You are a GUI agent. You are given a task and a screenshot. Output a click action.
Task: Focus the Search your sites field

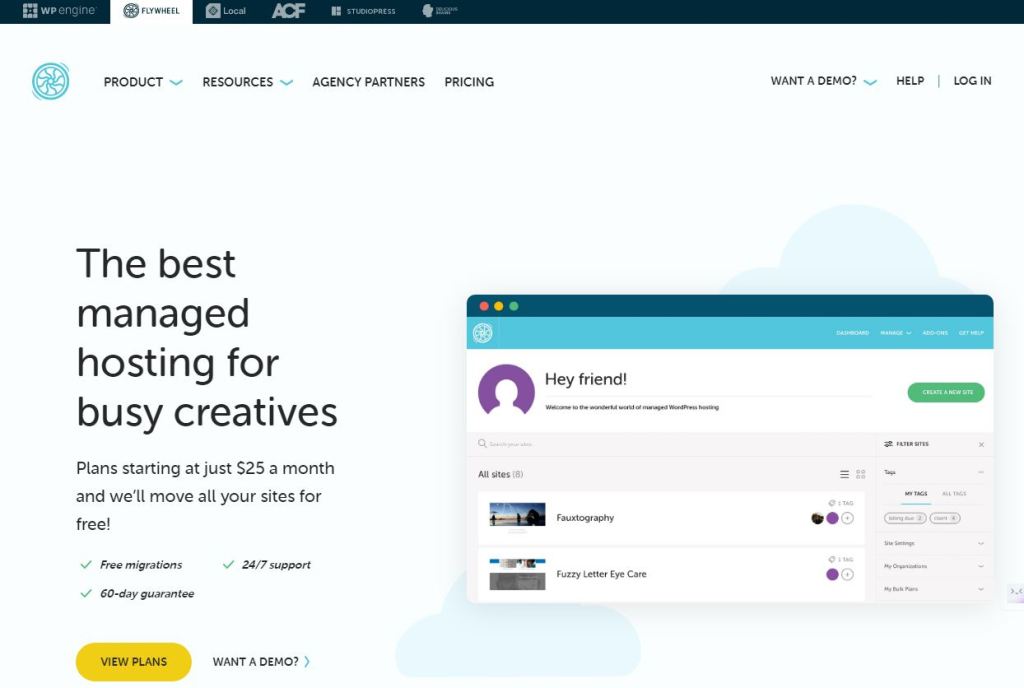[671, 444]
